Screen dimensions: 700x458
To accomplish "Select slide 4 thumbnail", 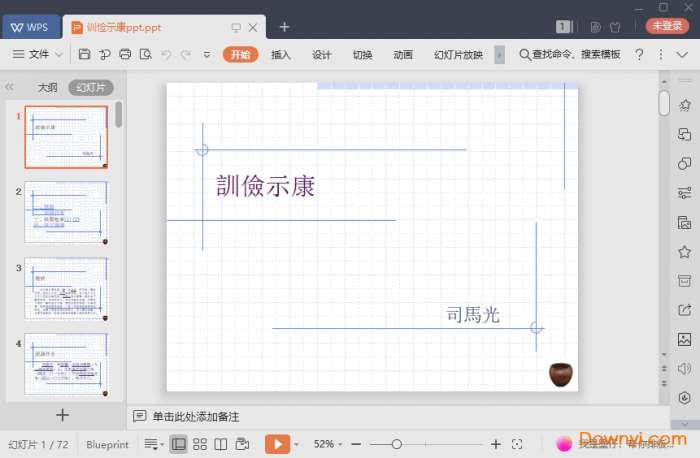I will click(66, 364).
